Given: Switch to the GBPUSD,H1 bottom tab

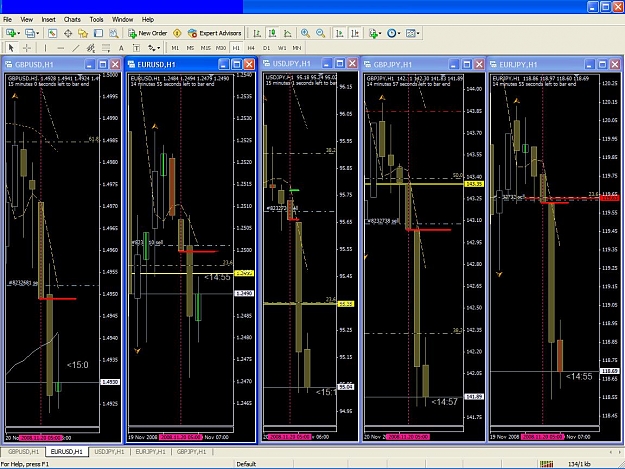Looking at the screenshot, I should [23, 451].
